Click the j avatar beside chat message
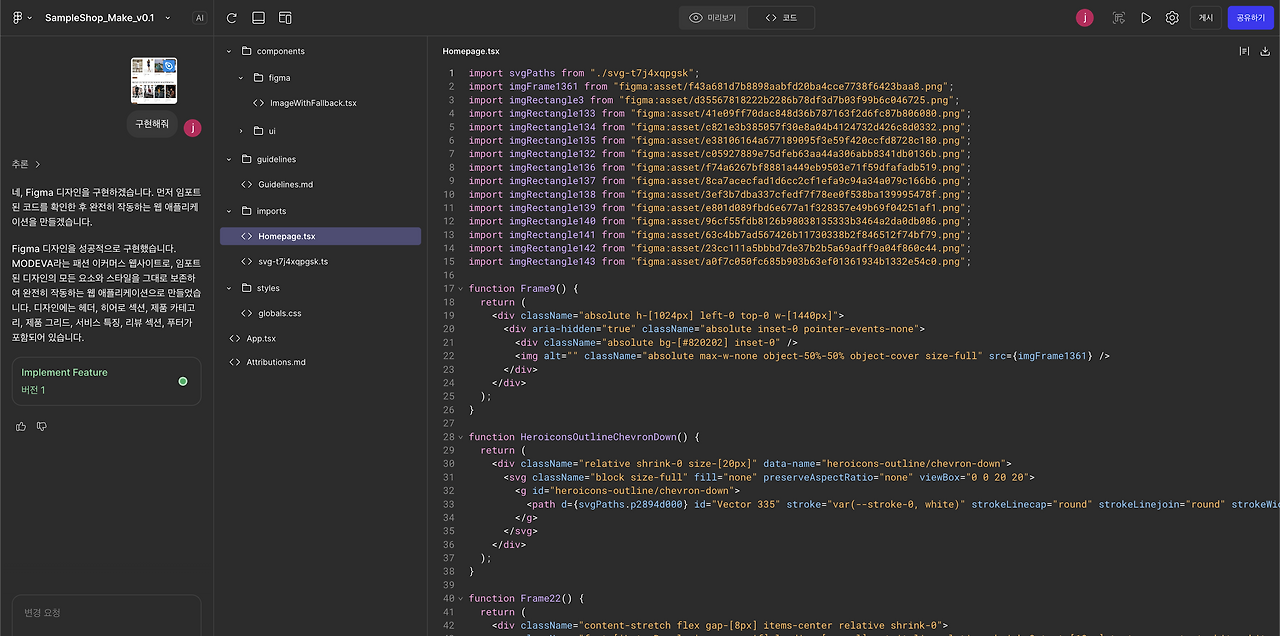 point(192,128)
